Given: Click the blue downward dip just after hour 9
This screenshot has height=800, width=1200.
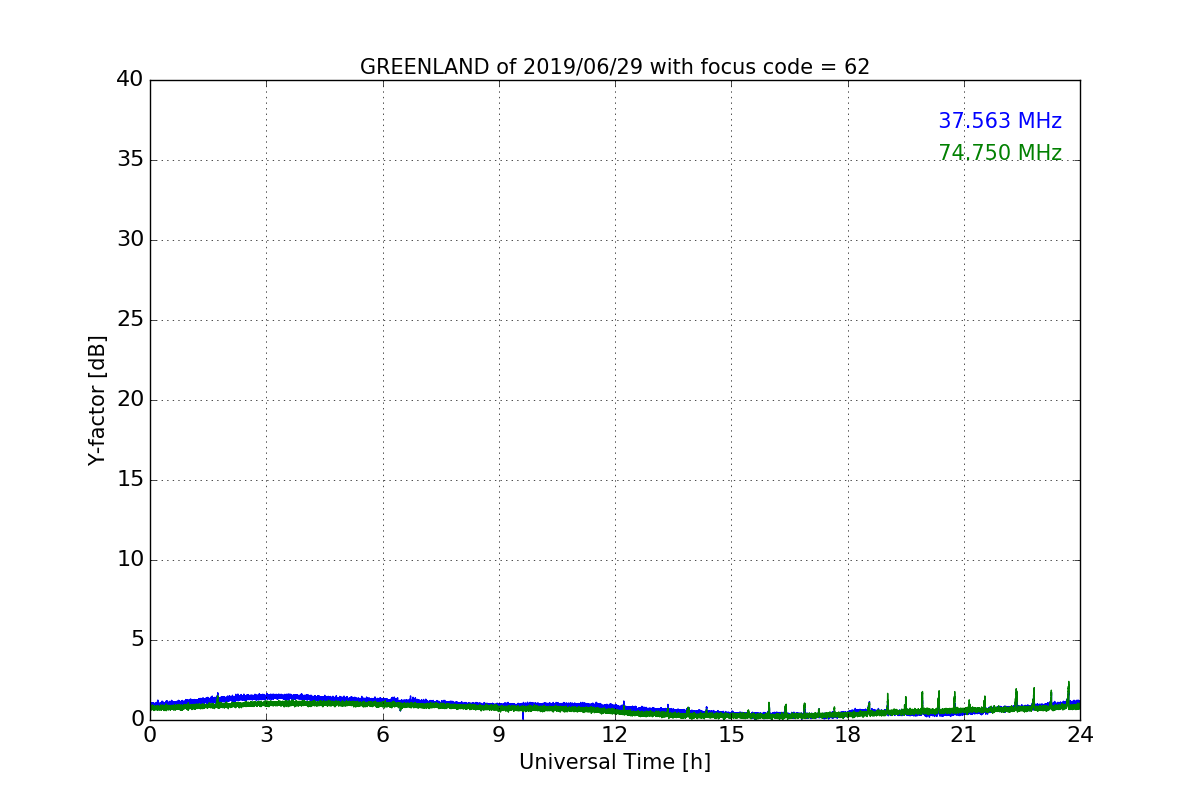Looking at the screenshot, I should [522, 714].
